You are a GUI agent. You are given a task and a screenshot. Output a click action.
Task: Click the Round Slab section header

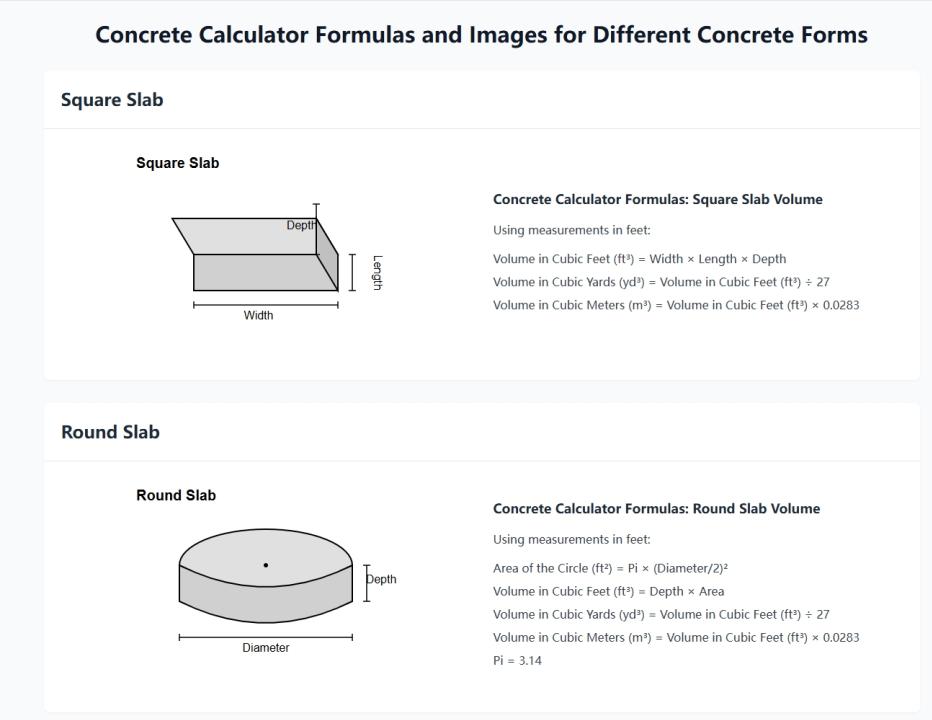110,432
